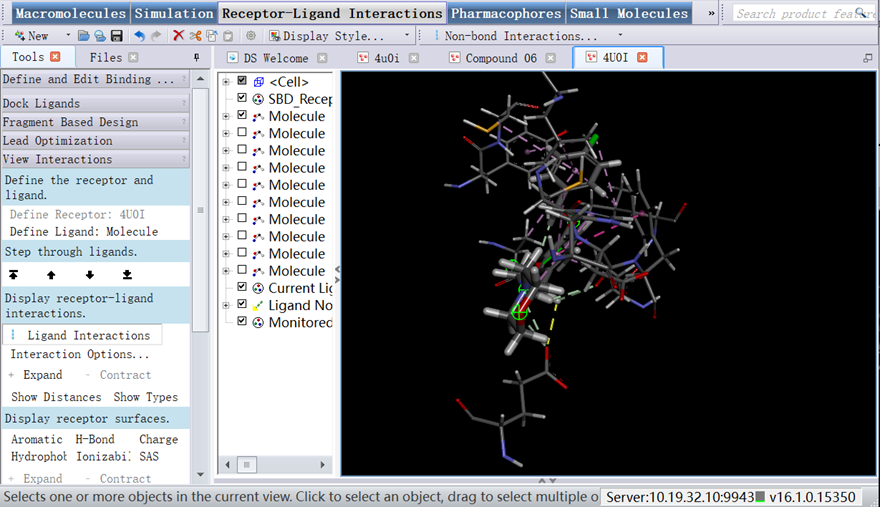This screenshot has height=507, width=880.
Task: Toggle the Monitored item checkbox
Action: (x=242, y=322)
